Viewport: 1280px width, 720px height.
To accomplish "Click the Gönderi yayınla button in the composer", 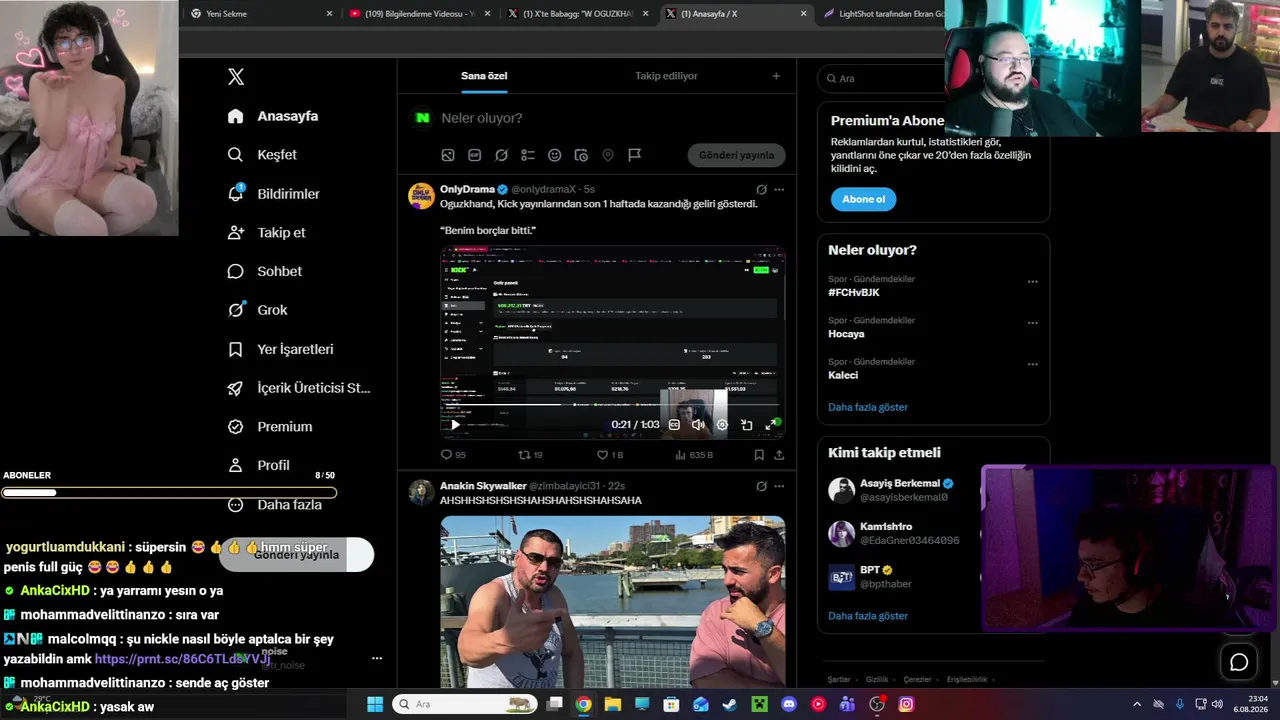I will [736, 155].
